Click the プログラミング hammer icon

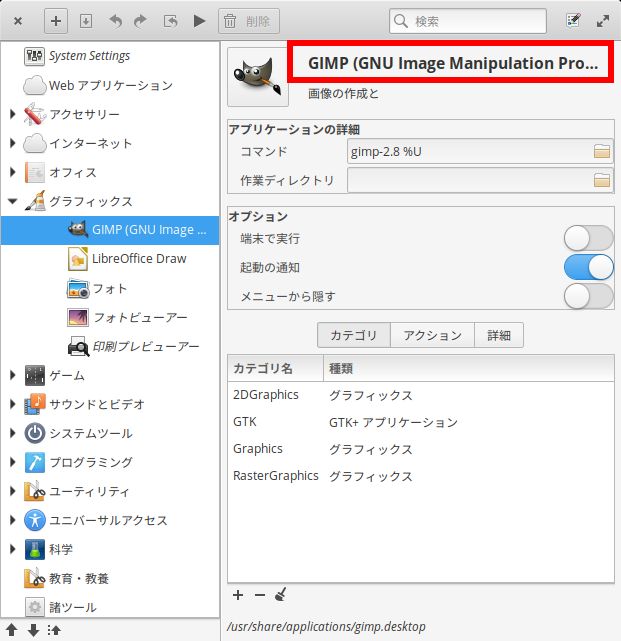pos(35,462)
